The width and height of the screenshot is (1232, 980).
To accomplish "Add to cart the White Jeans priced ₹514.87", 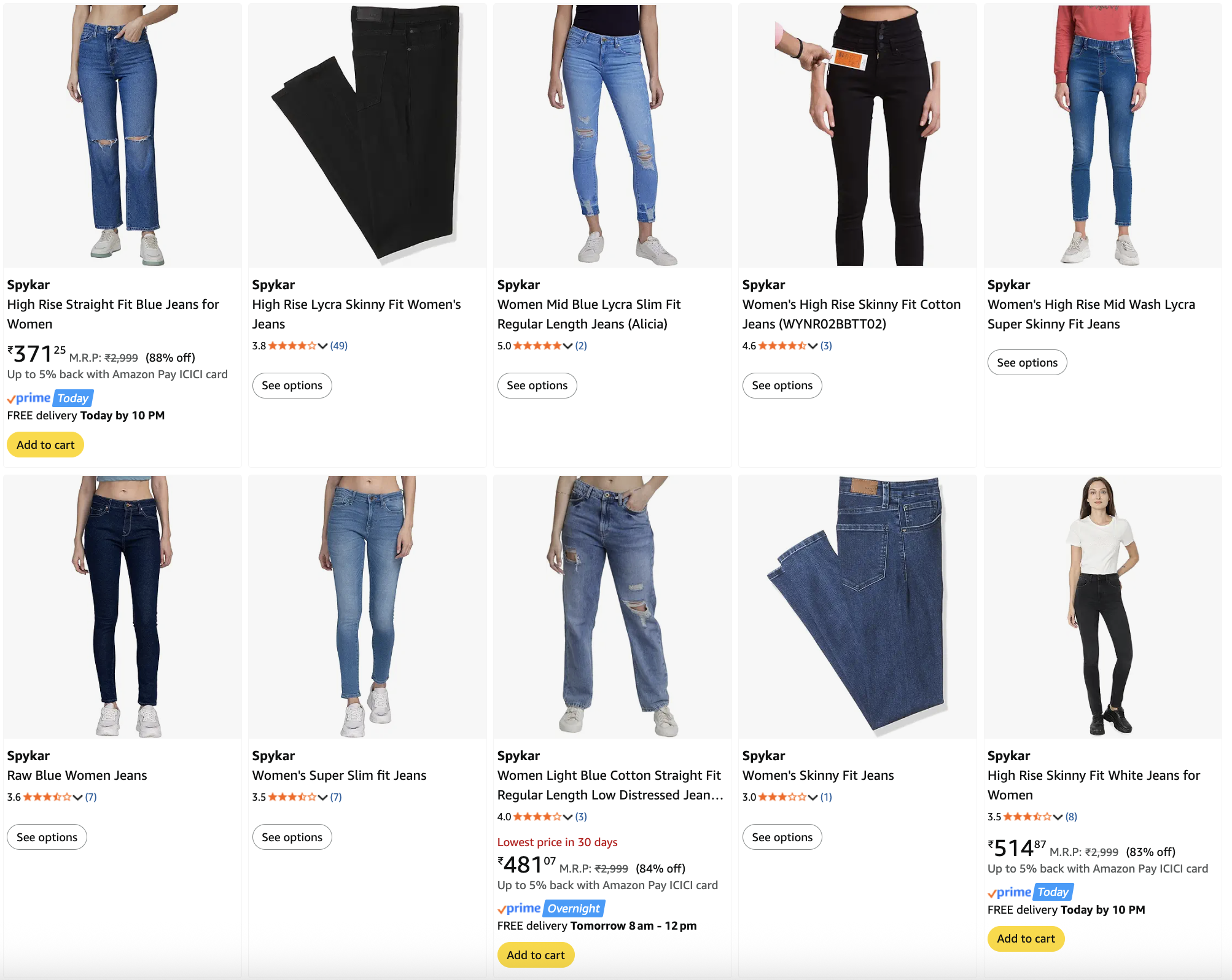I will tap(1025, 938).
